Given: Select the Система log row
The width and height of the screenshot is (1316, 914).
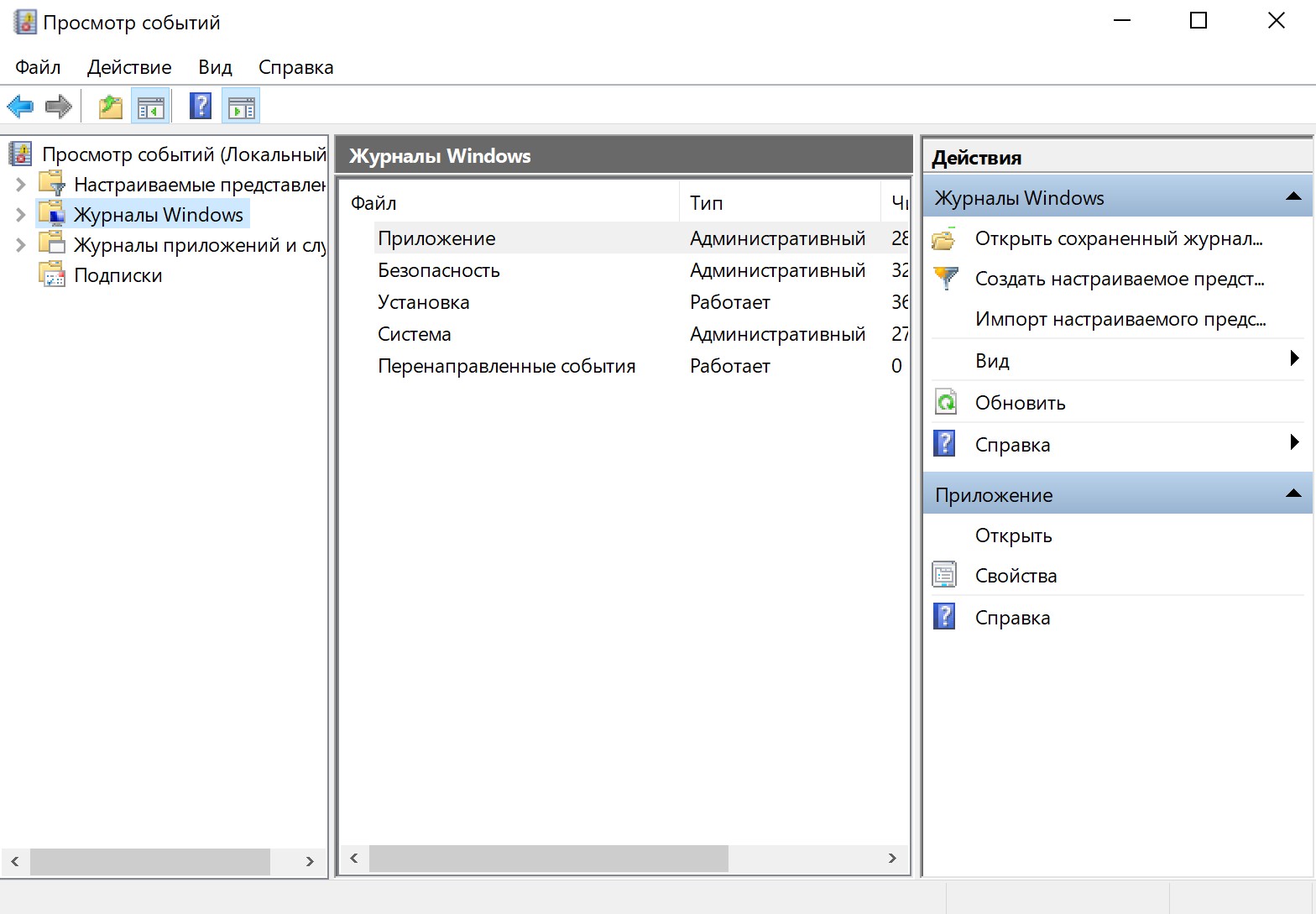Looking at the screenshot, I should click(641, 334).
